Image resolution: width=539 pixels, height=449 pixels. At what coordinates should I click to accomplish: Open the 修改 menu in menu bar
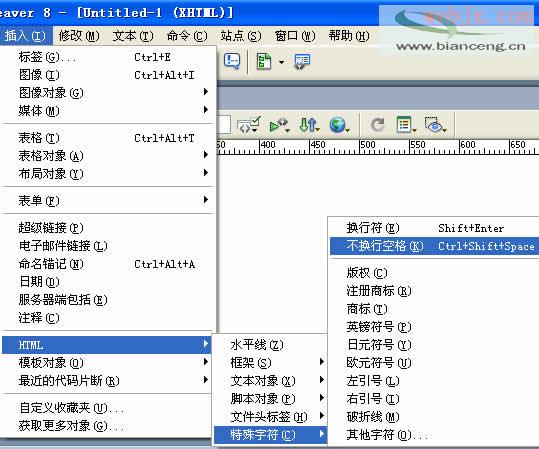[x=79, y=36]
